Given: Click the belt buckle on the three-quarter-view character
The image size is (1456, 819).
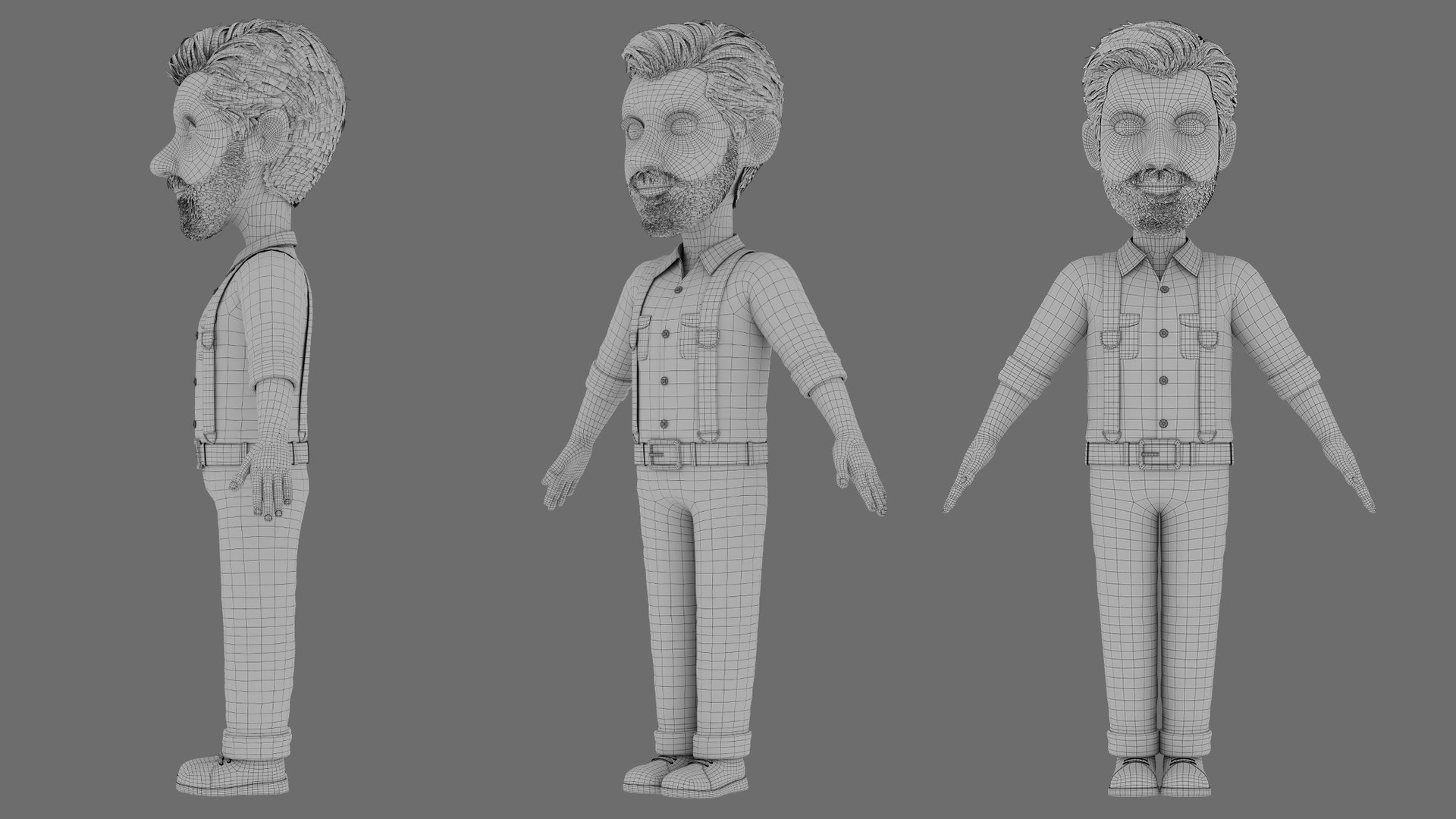Looking at the screenshot, I should point(666,457).
